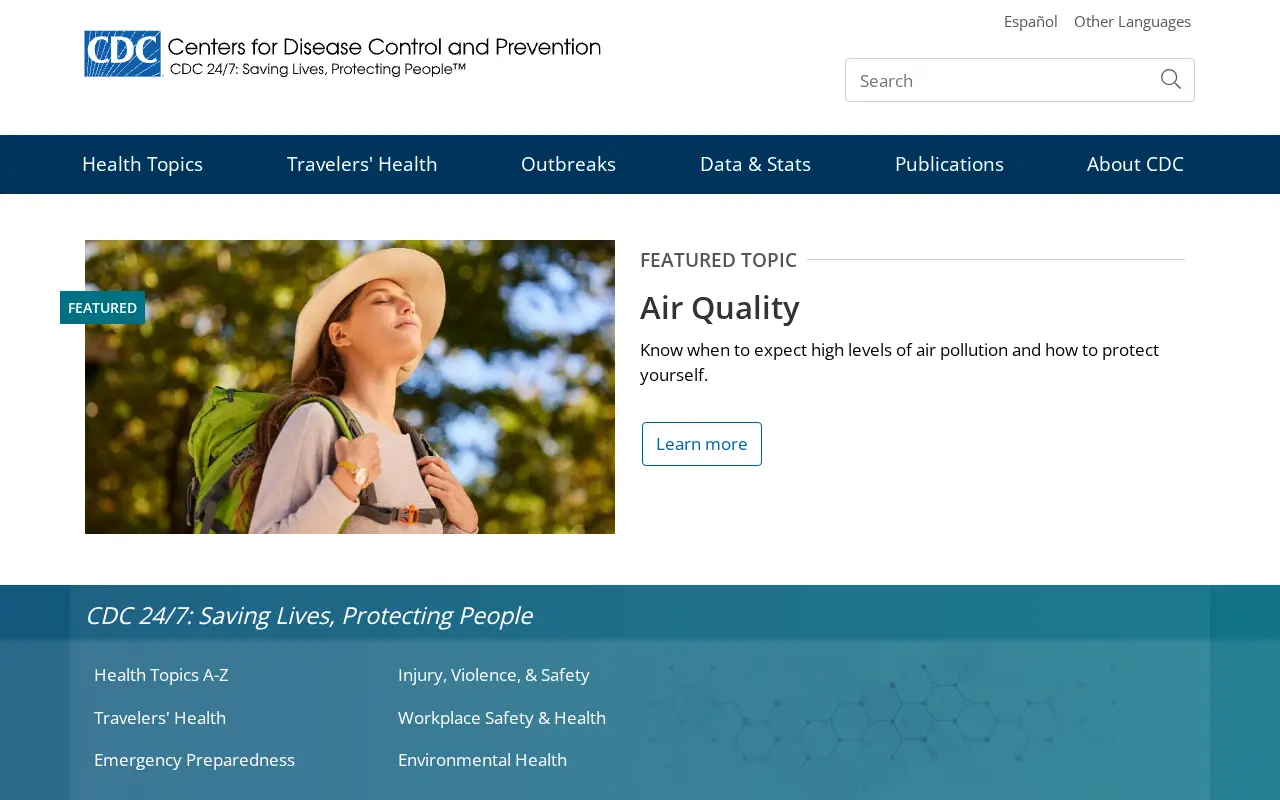Switch the site to Español
This screenshot has width=1280, height=800.
point(1031,21)
